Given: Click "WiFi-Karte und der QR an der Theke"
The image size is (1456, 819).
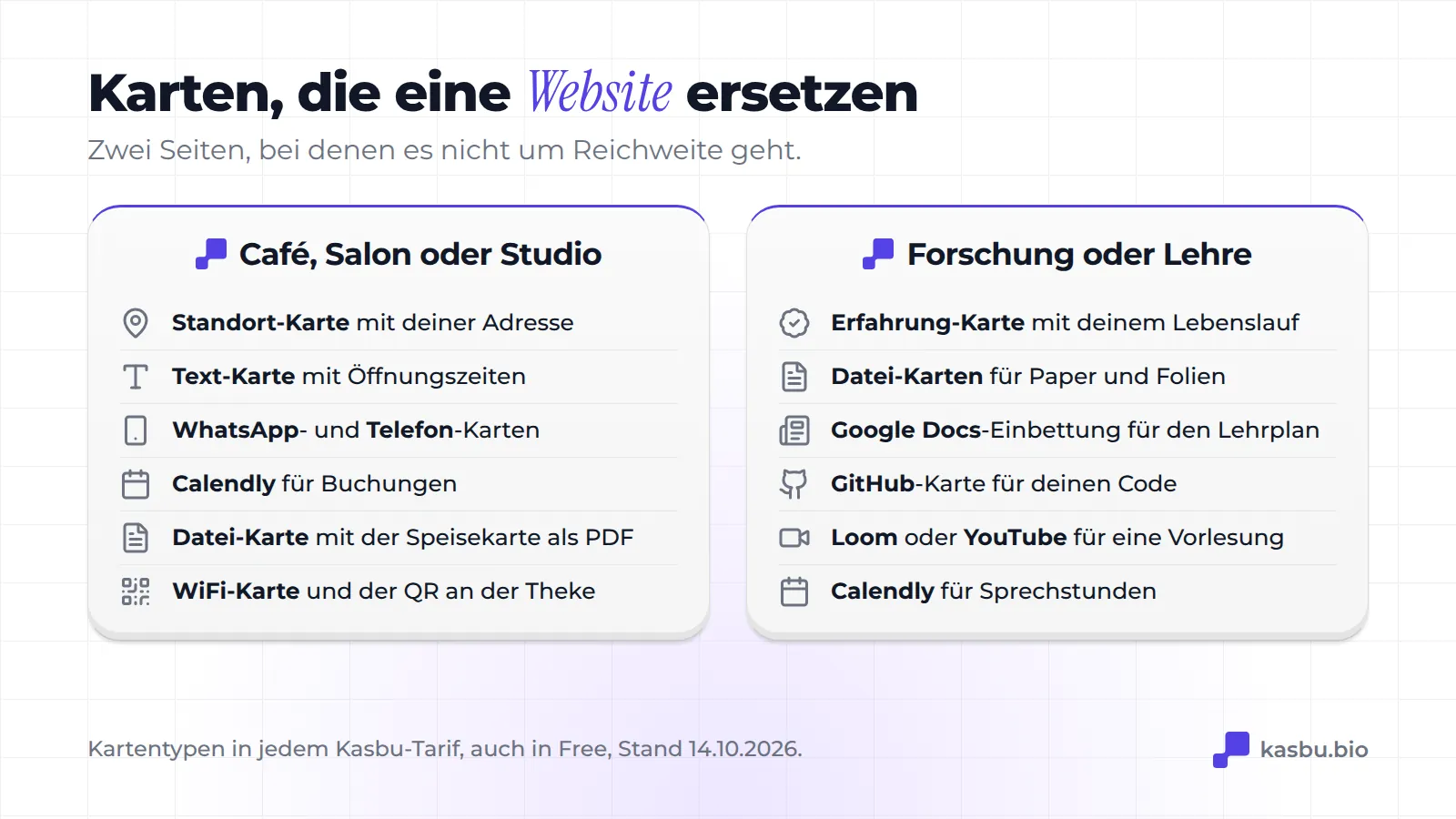Looking at the screenshot, I should tap(384, 591).
